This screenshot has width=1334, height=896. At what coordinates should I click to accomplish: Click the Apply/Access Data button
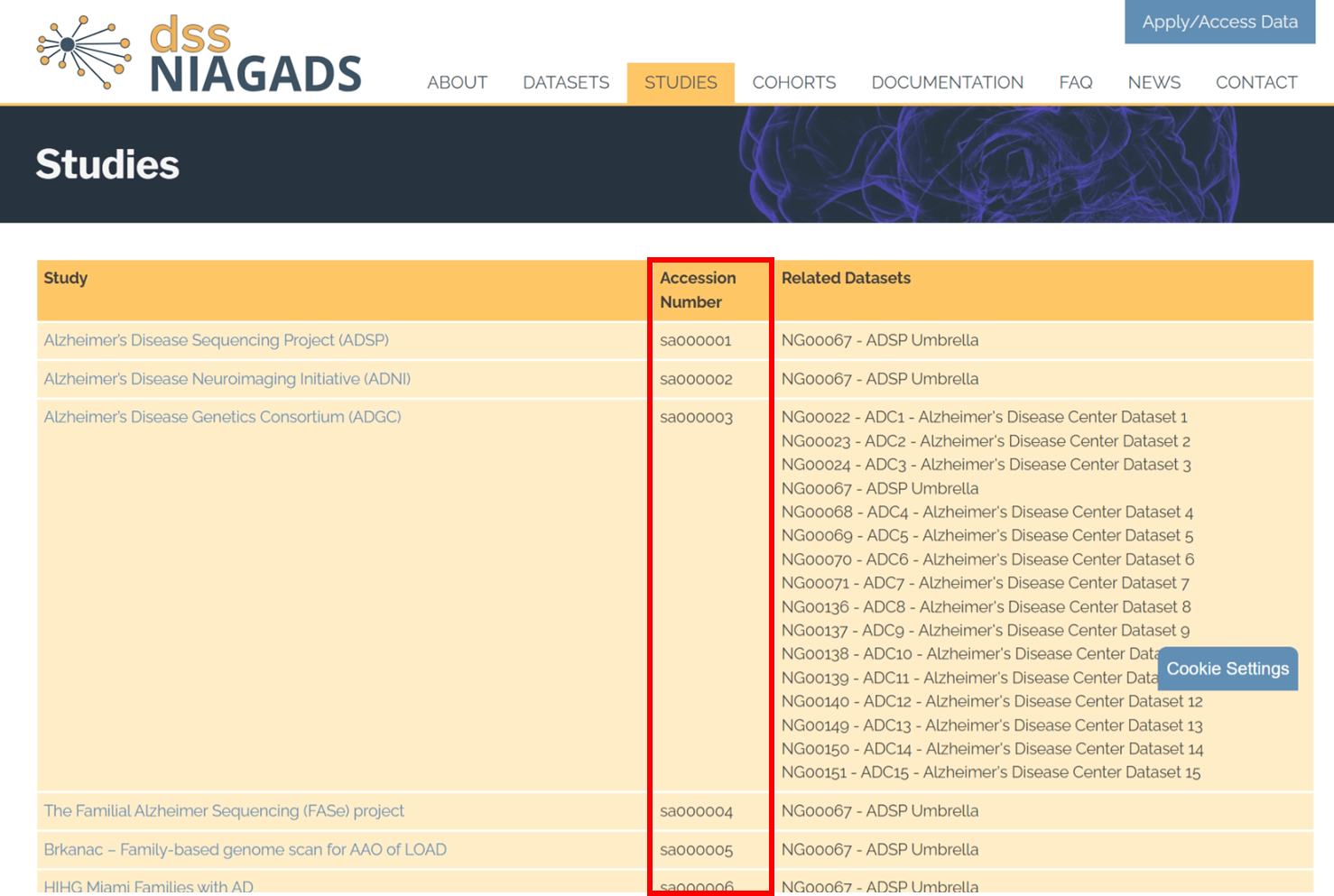pos(1219,23)
